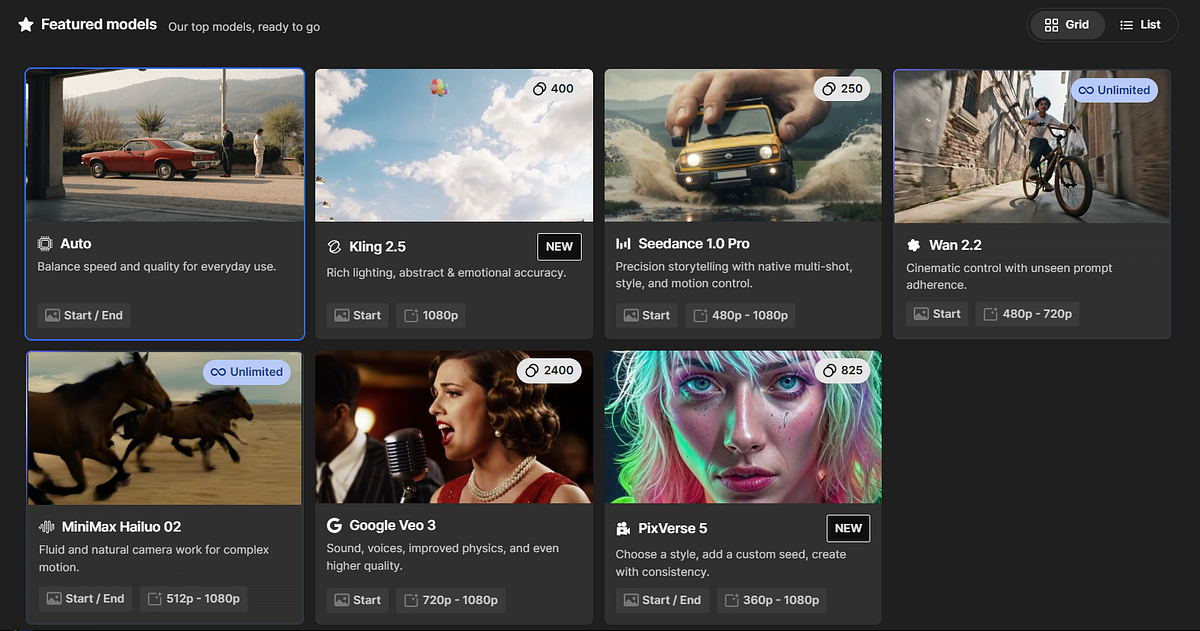
Task: Click 'Sound, voices, improved physics' description
Action: [x=443, y=557]
